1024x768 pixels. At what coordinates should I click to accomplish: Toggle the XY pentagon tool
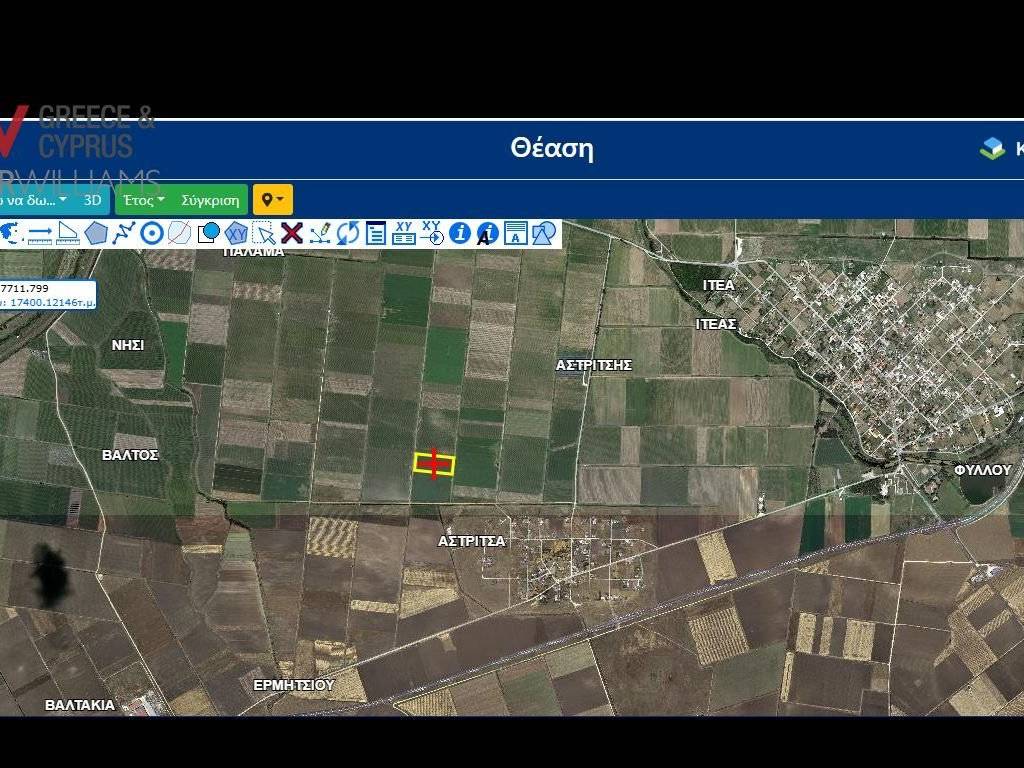point(236,234)
